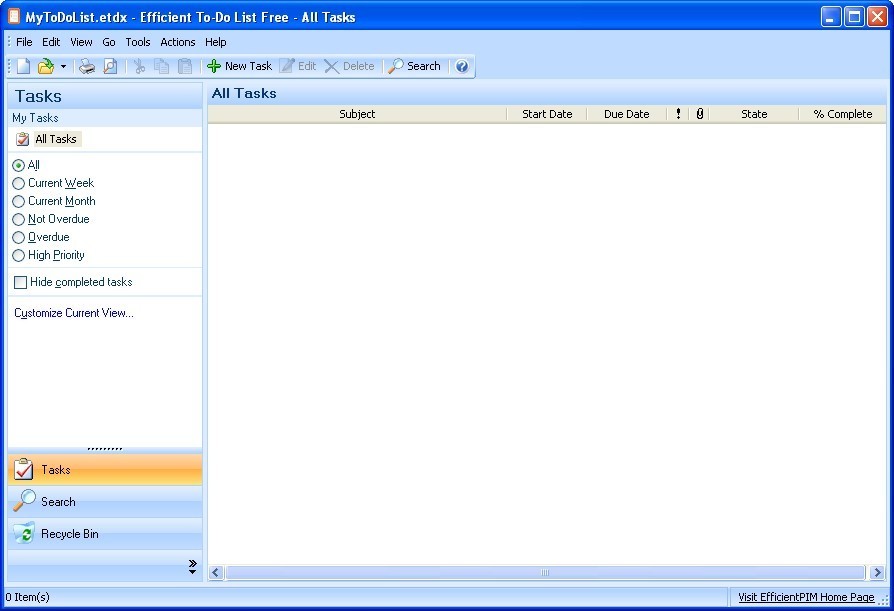Sort tasks by the Due Date column header
Image resolution: width=894 pixels, height=611 pixels.
click(x=626, y=114)
